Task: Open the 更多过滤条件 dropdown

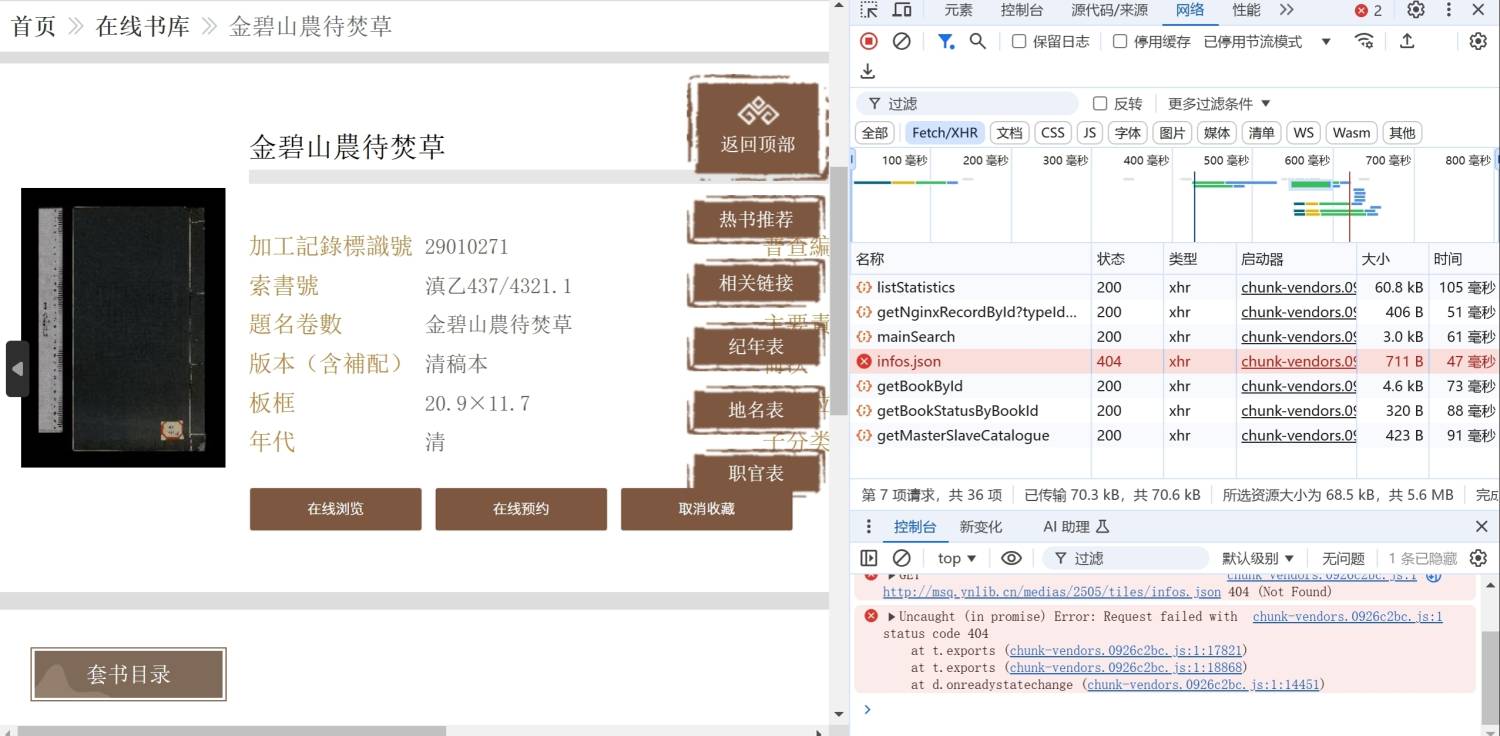Action: (x=1218, y=104)
